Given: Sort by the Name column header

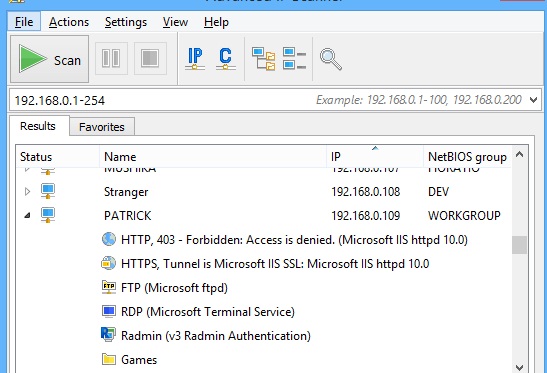Looking at the screenshot, I should click(213, 157).
